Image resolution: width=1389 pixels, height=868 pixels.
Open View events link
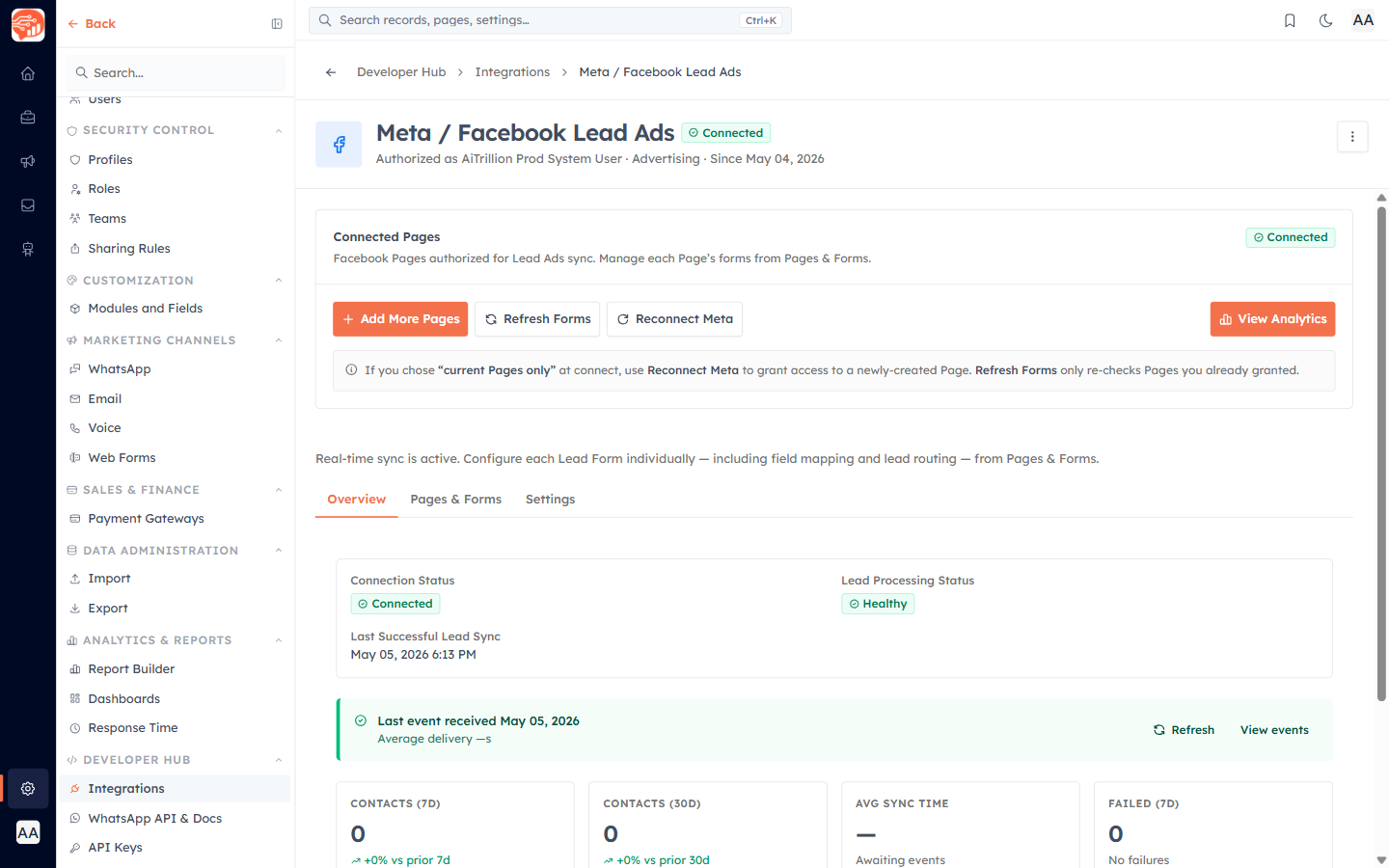pos(1274,730)
